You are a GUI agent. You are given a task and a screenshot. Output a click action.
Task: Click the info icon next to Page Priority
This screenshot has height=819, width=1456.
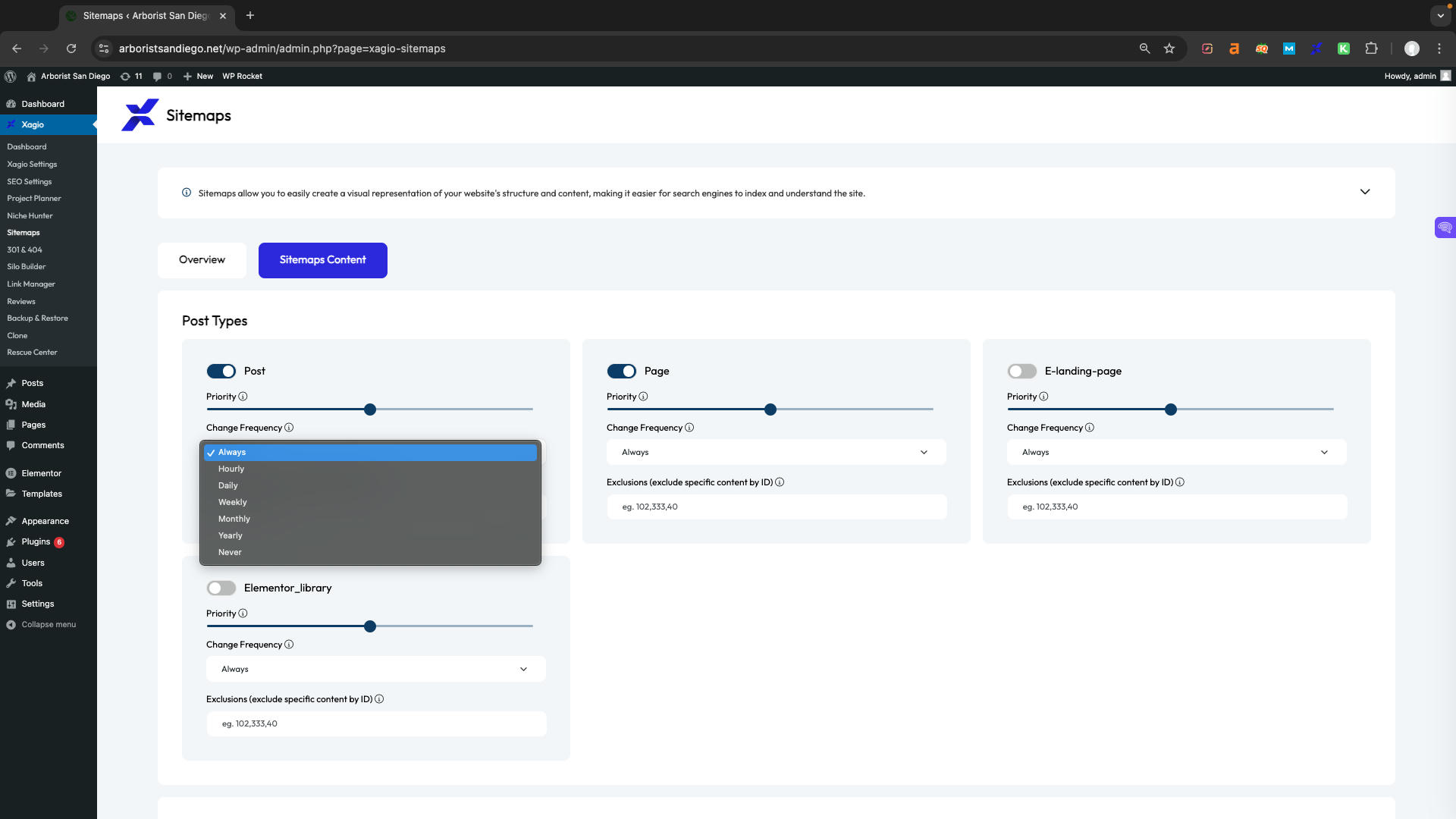pos(643,397)
